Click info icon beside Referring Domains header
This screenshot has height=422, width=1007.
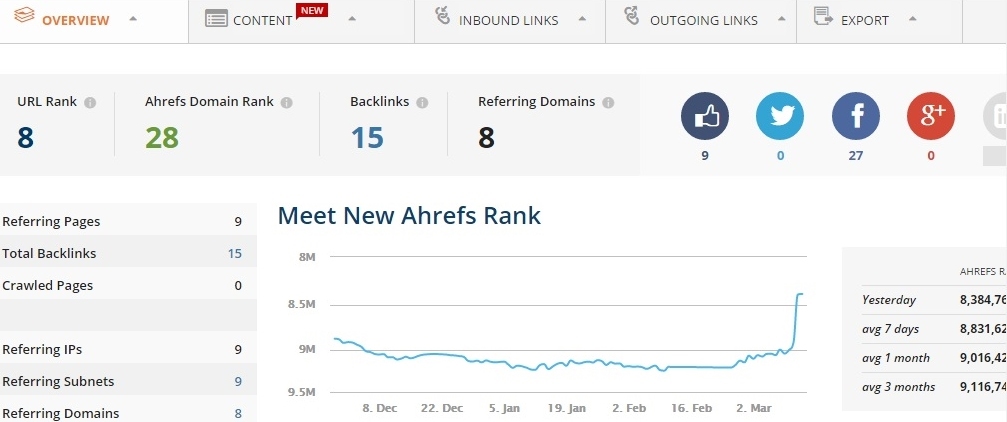click(608, 103)
